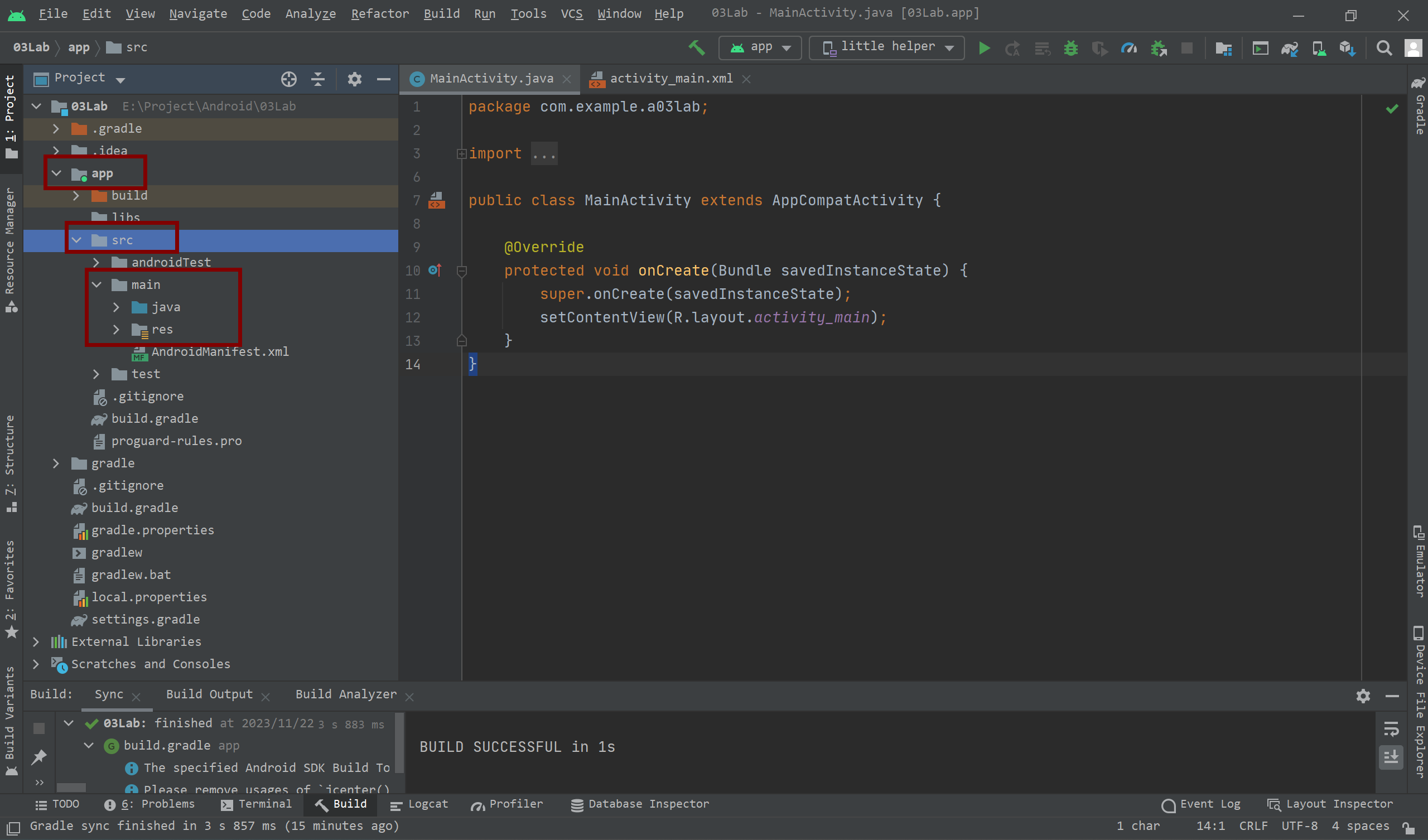The image size is (1428, 840).
Task: Click the override gutter icon on line 10
Action: click(x=435, y=271)
